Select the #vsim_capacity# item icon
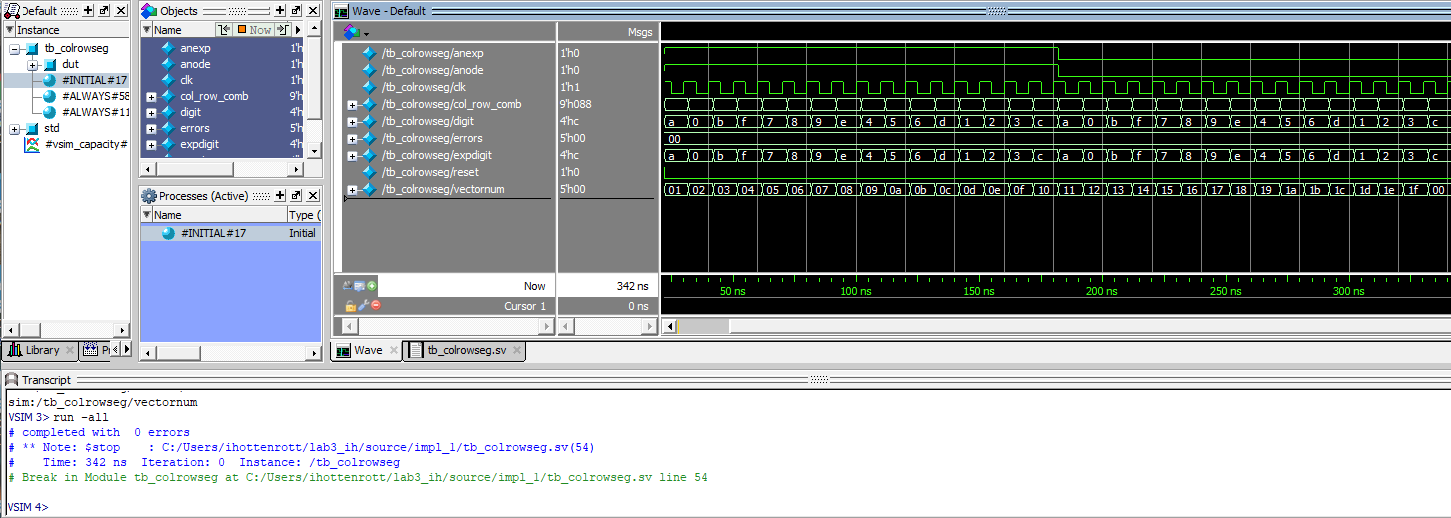This screenshot has height=518, width=1451. [x=34, y=144]
